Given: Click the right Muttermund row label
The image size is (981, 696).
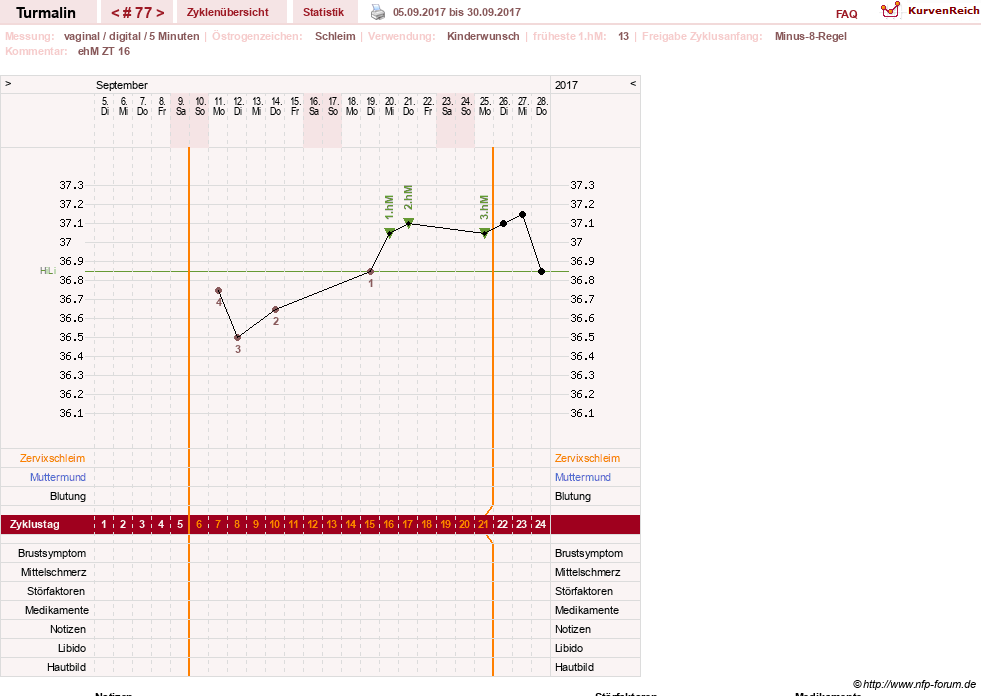Looking at the screenshot, I should [582, 477].
